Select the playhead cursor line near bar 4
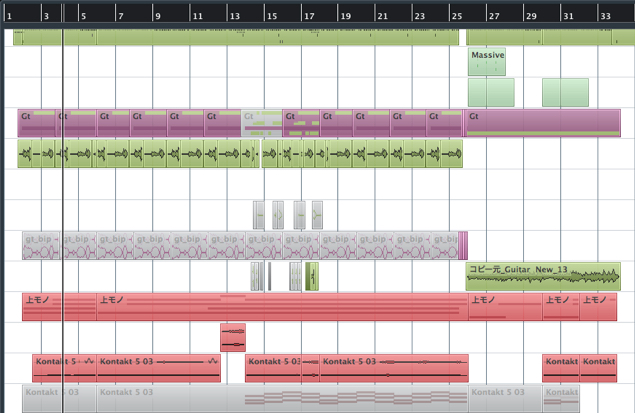The height and width of the screenshot is (413, 635). click(x=63, y=223)
